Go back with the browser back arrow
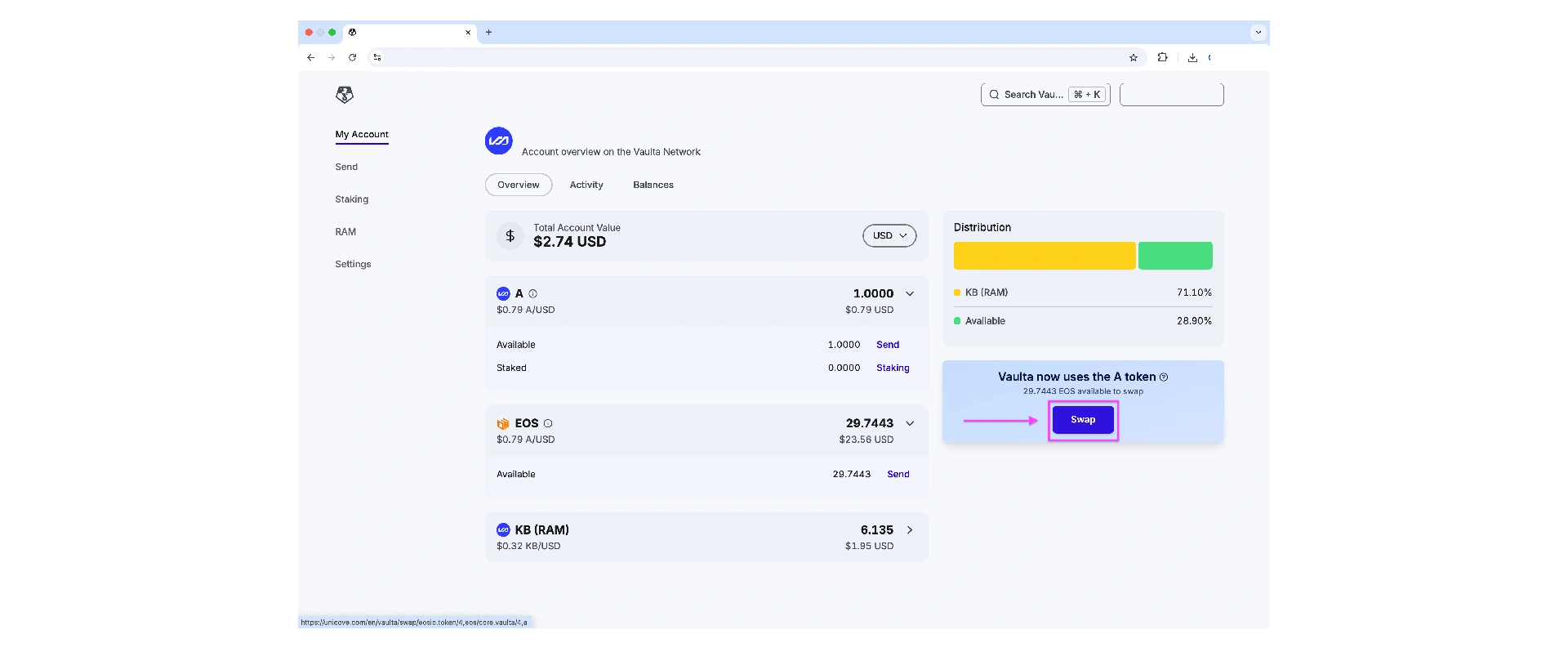 [310, 57]
